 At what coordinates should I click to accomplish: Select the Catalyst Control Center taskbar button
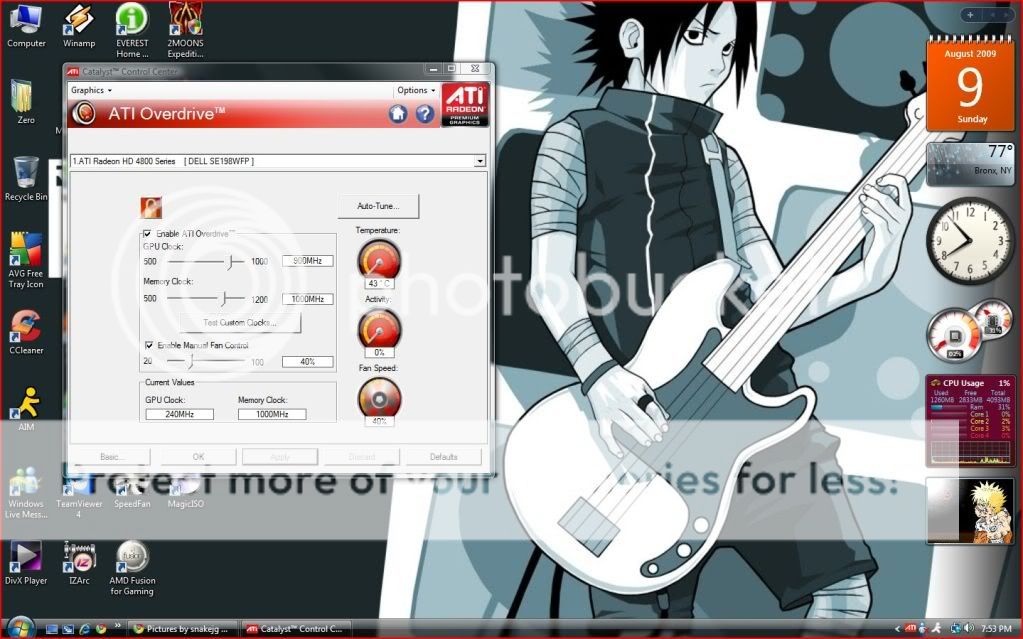click(x=297, y=629)
